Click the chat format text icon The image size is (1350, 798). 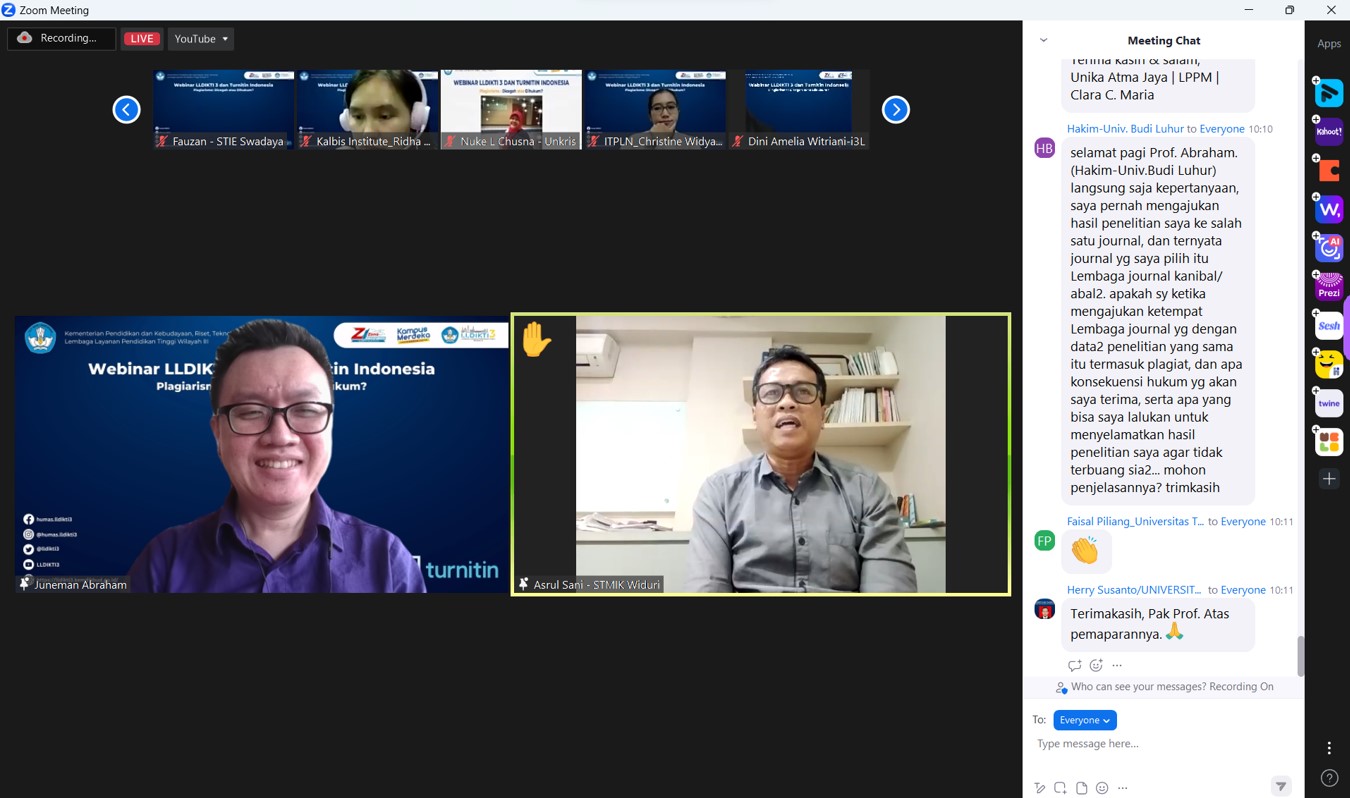click(1040, 788)
